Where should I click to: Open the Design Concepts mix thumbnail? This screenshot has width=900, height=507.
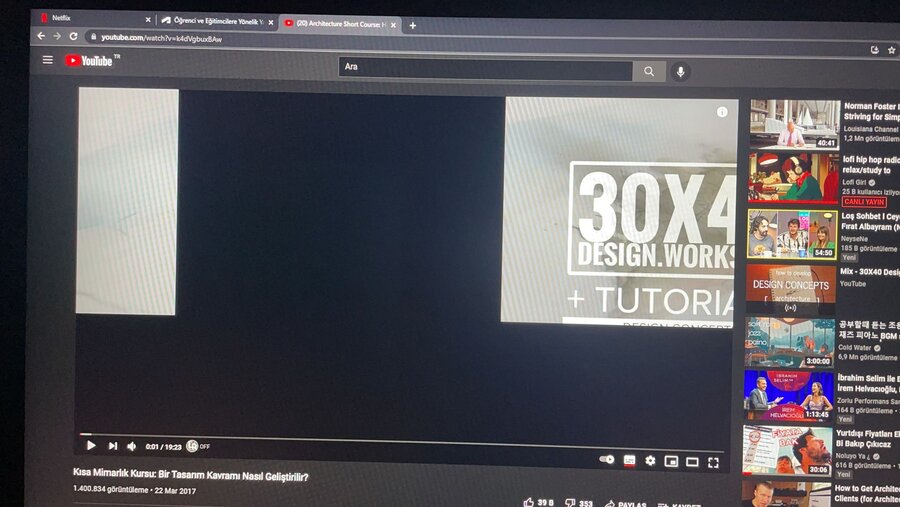pos(790,289)
